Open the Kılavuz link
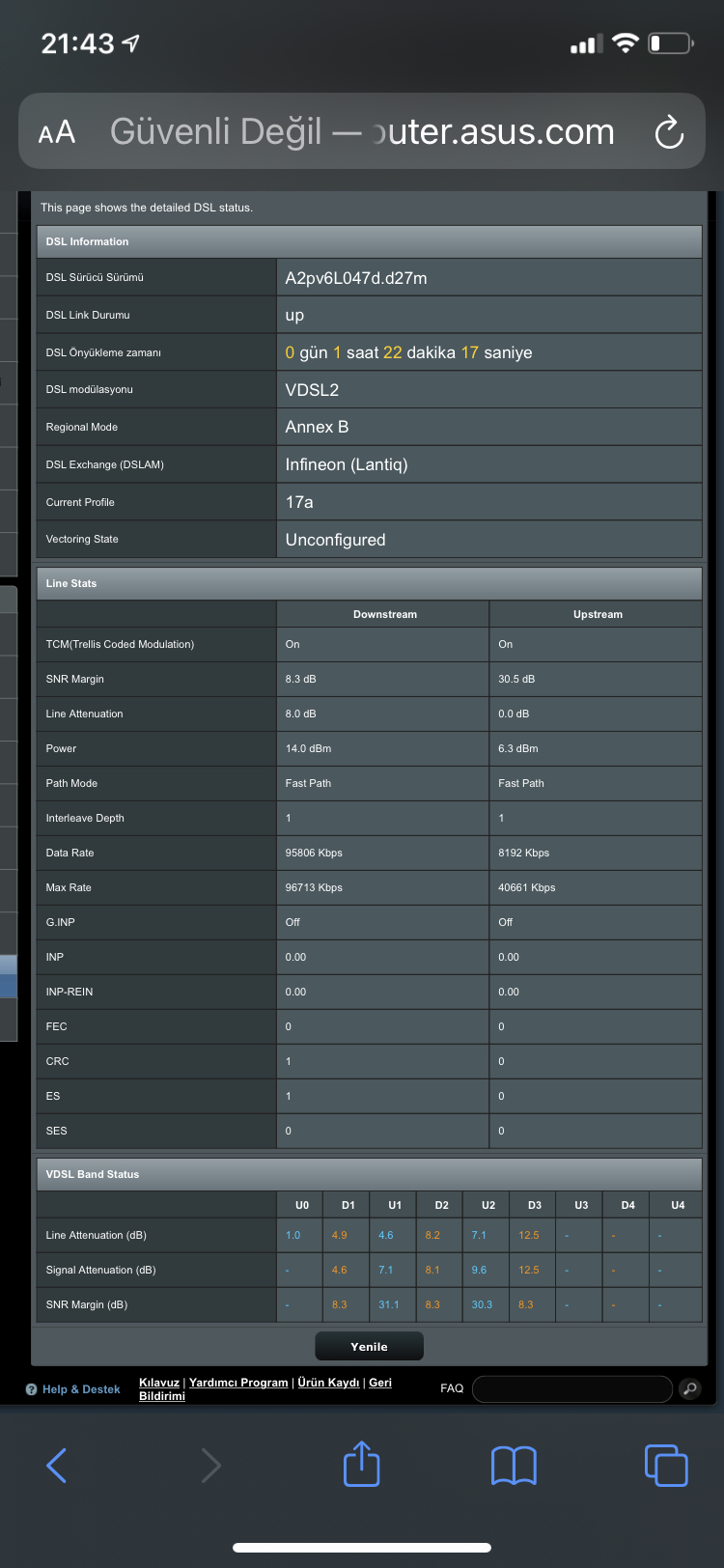 click(x=159, y=1383)
